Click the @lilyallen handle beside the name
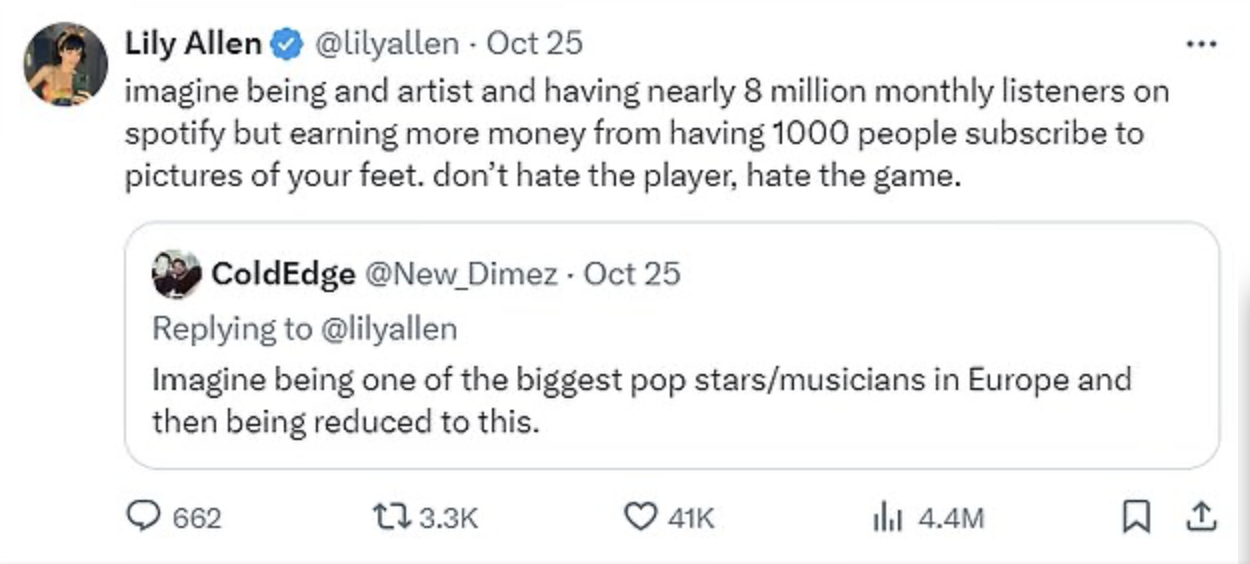This screenshot has height=564, width=1250. (x=387, y=44)
